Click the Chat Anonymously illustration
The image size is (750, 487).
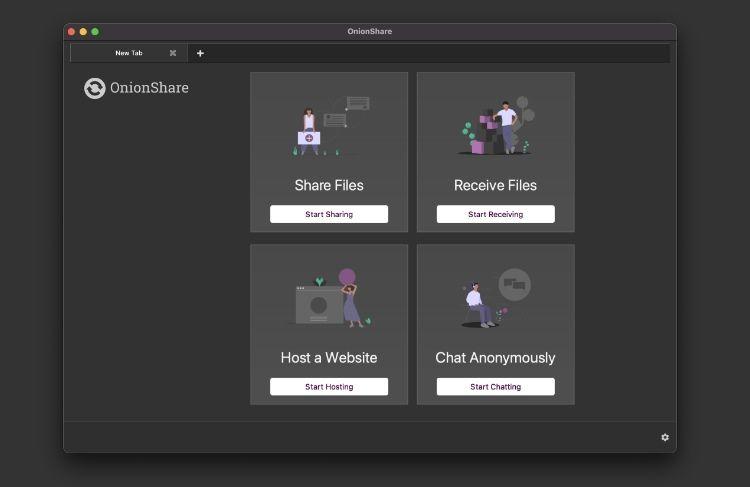point(496,299)
